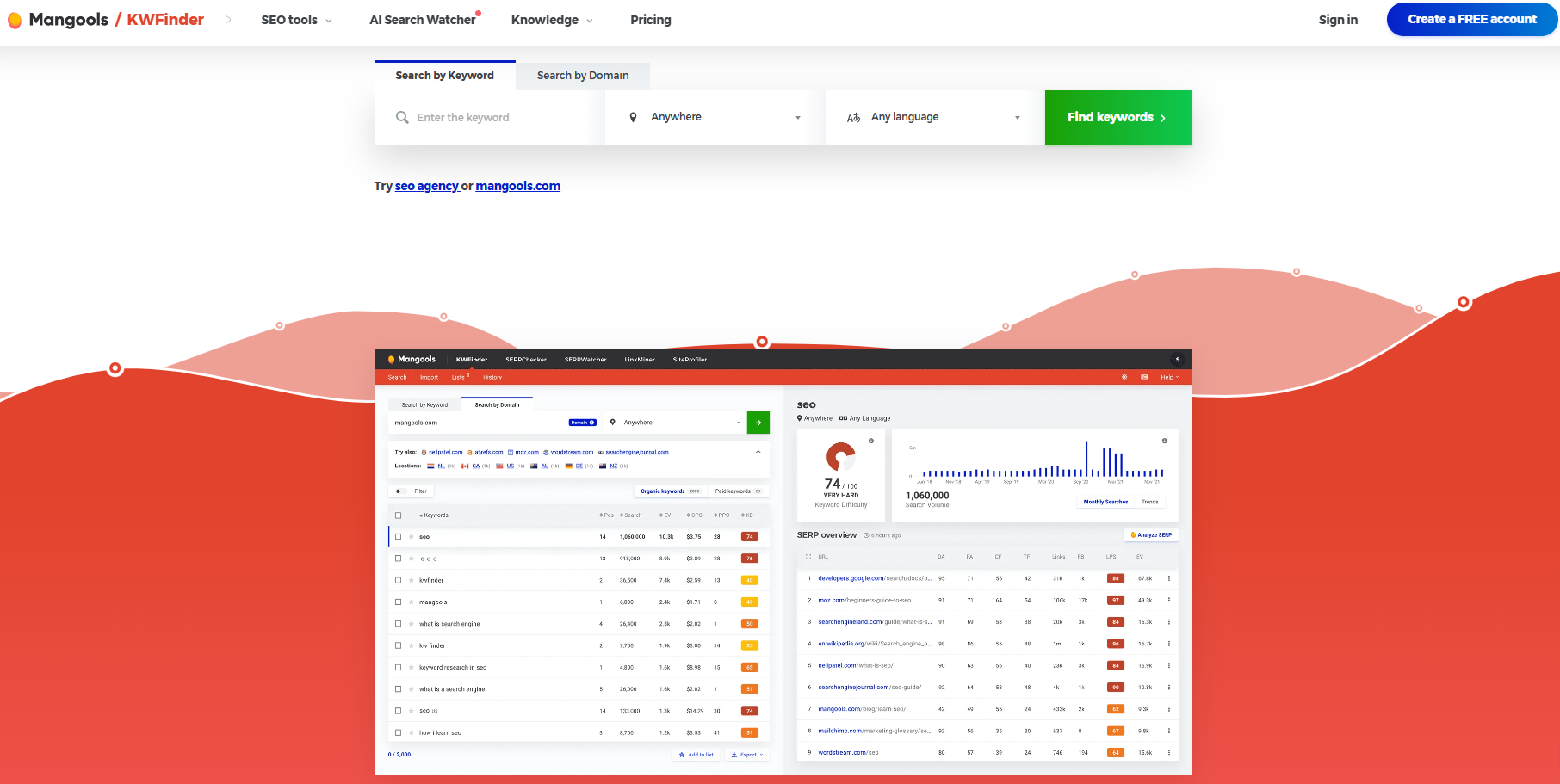Switch to the Search by Domain tab
The width and height of the screenshot is (1560, 784).
tap(582, 76)
